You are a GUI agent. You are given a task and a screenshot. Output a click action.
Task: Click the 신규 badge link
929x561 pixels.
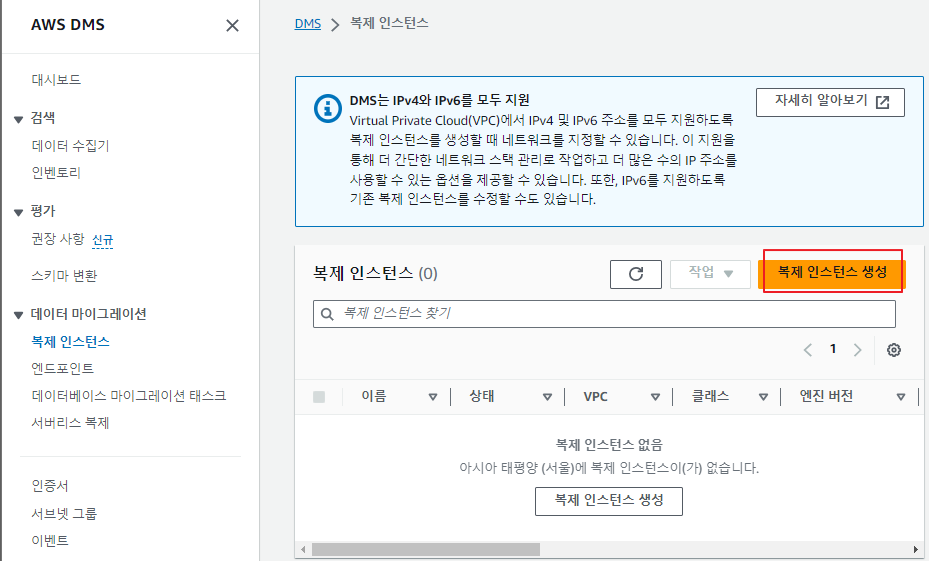tap(102, 240)
